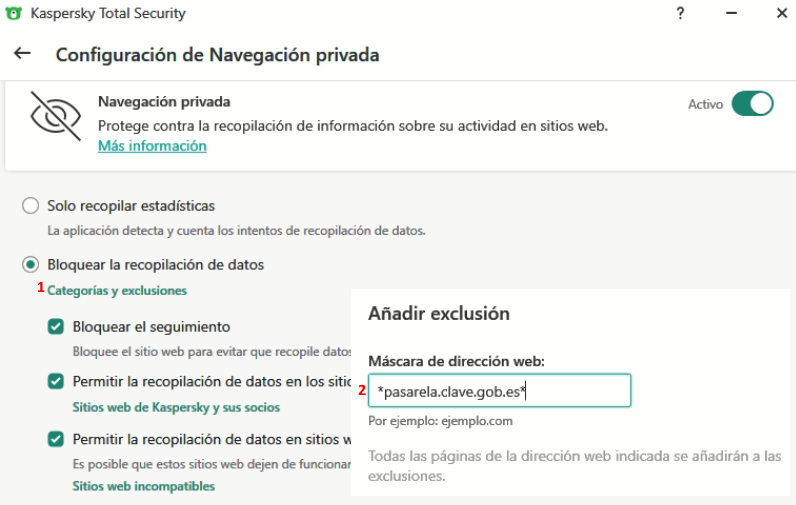Click the Máscara de dirección web field
This screenshot has width=796, height=505.
point(499,391)
